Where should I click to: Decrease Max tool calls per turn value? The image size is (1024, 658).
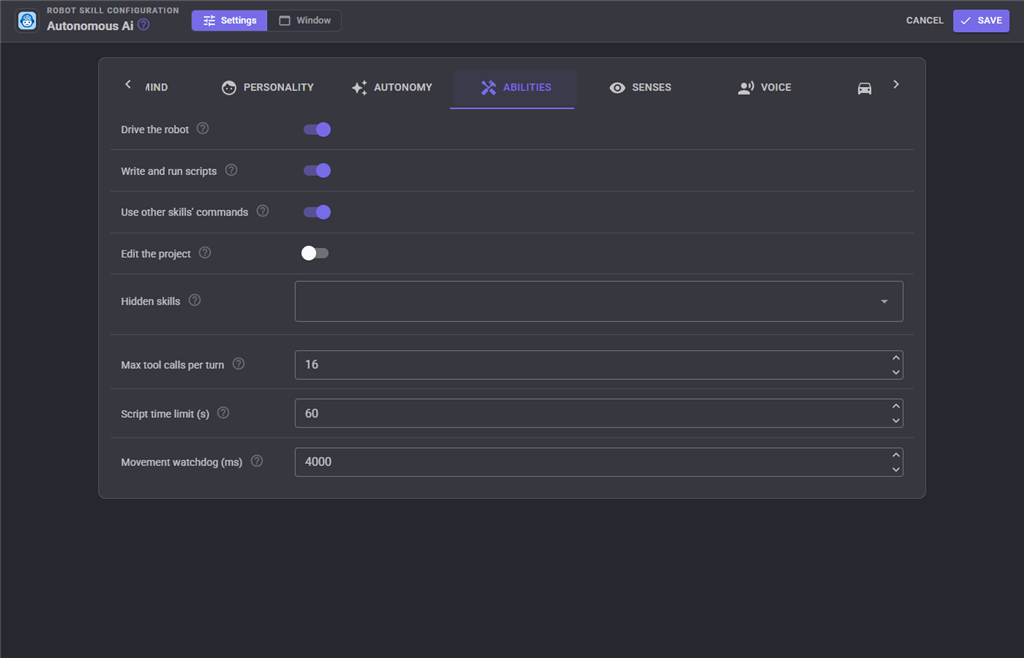coord(896,372)
